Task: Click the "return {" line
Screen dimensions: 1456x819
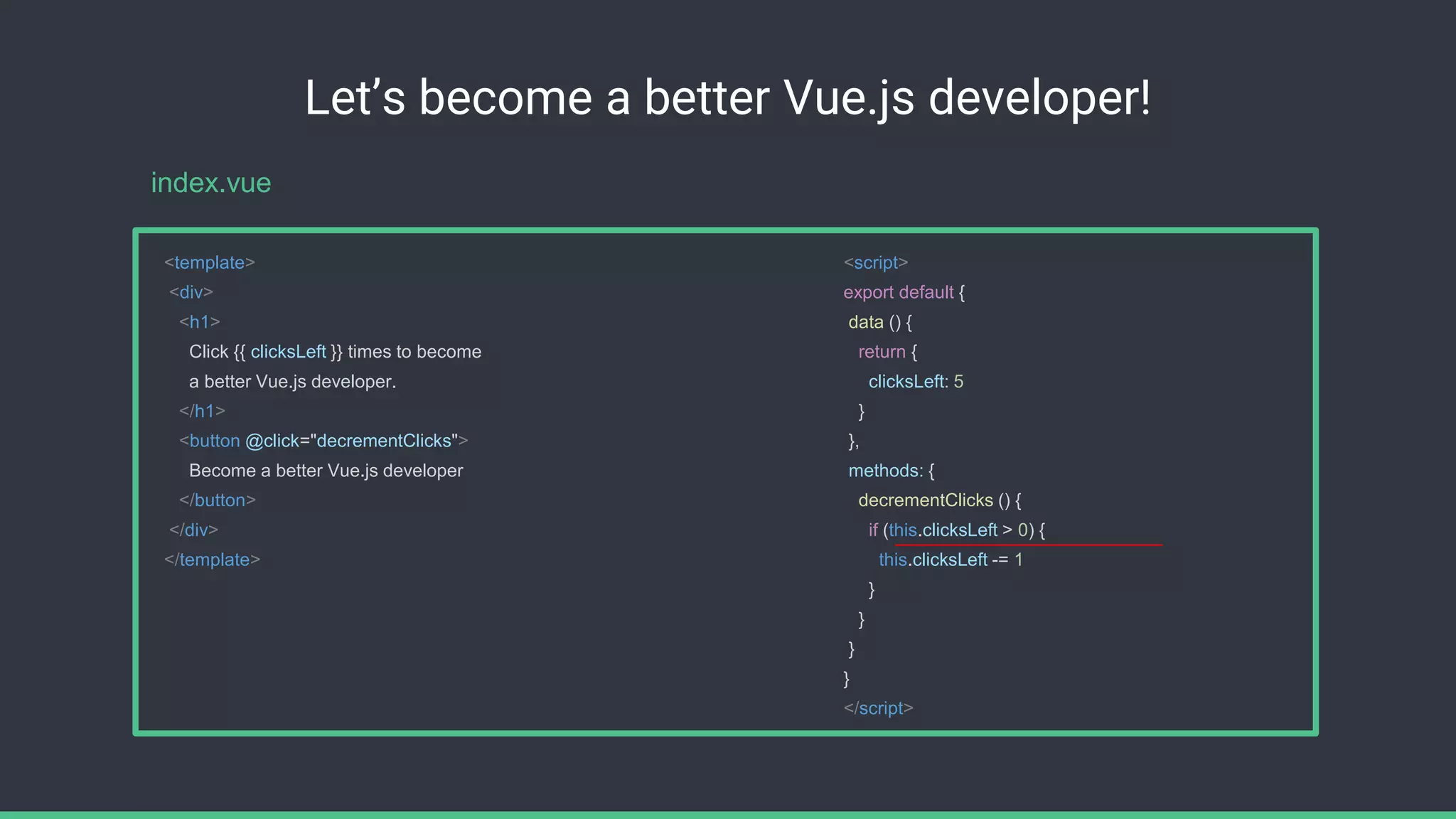Action: pyautogui.click(x=888, y=352)
